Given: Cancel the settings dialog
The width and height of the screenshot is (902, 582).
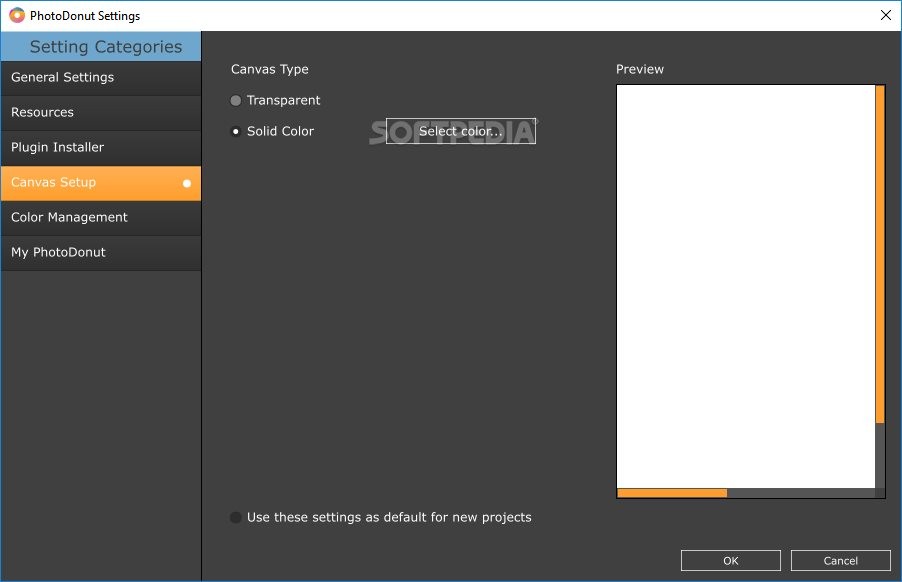Looking at the screenshot, I should tap(840, 561).
